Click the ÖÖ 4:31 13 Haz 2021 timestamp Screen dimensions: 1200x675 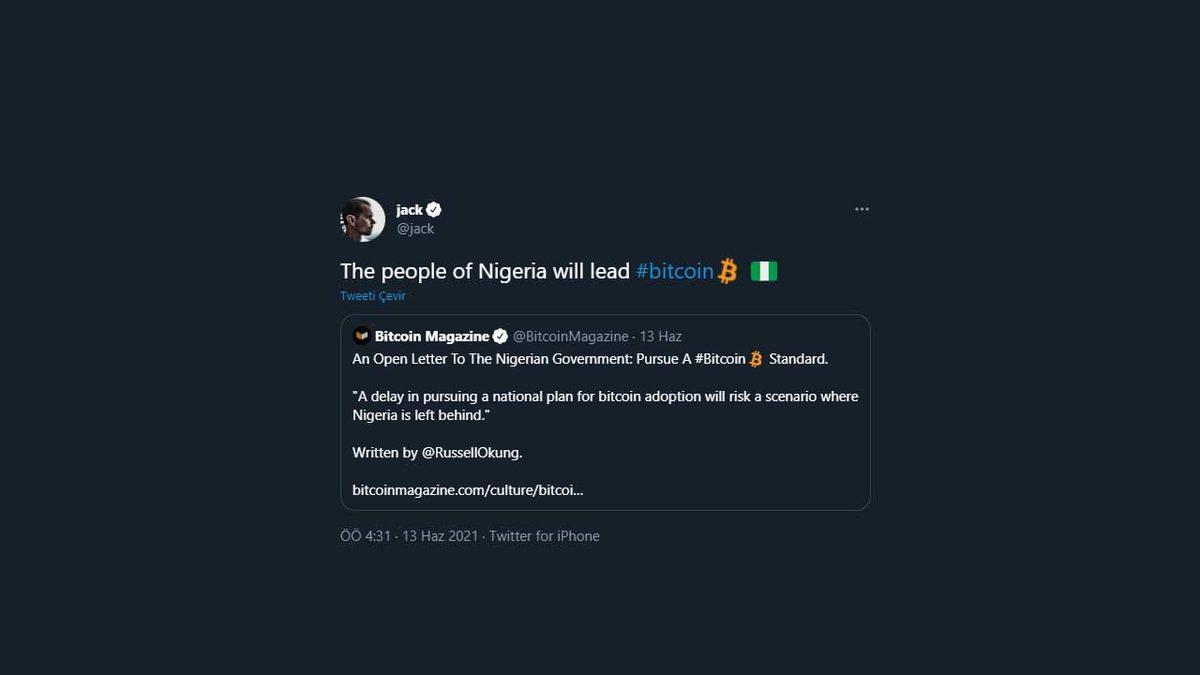pyautogui.click(x=408, y=536)
